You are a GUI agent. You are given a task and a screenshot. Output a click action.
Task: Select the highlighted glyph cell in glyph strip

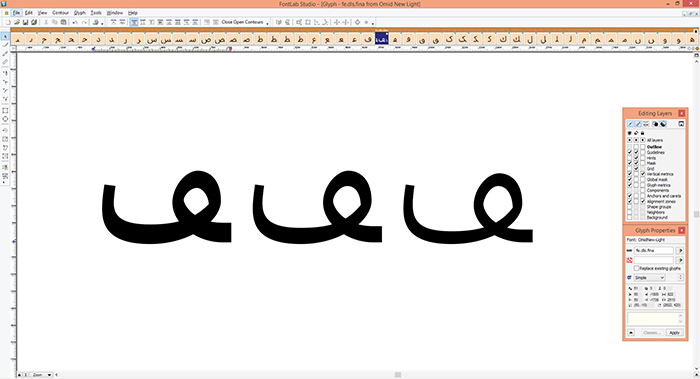click(x=382, y=39)
